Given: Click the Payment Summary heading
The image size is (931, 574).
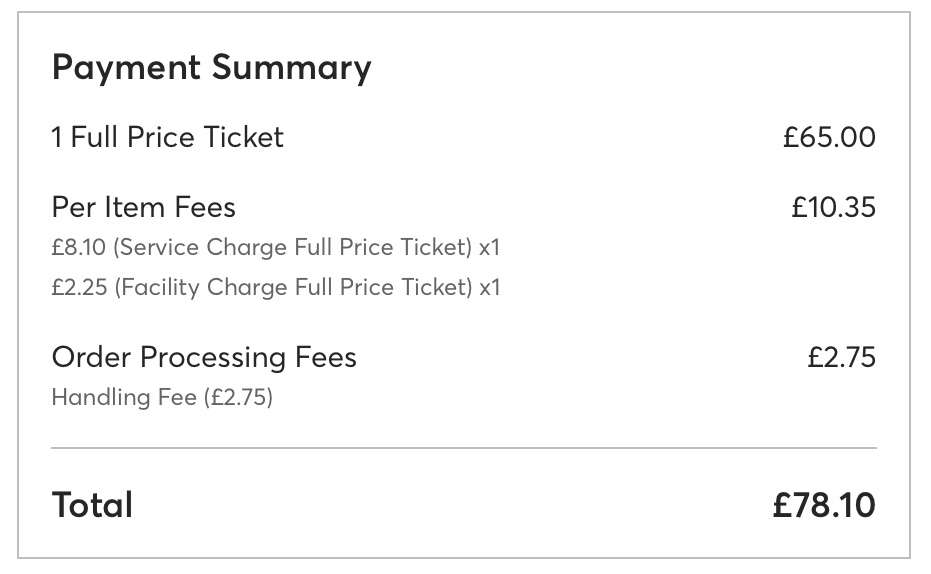Looking at the screenshot, I should 211,68.
